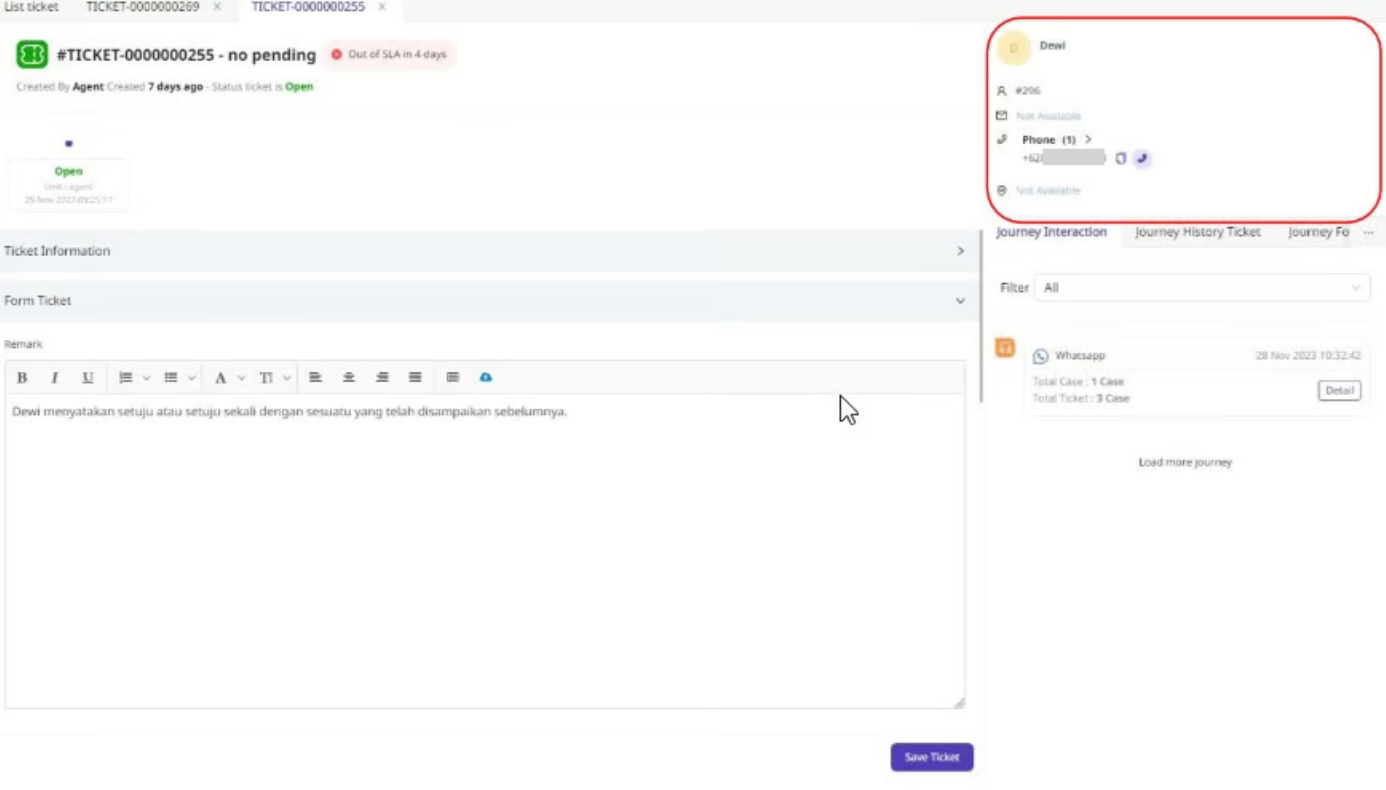Click the blue cloud upload icon

click(486, 378)
